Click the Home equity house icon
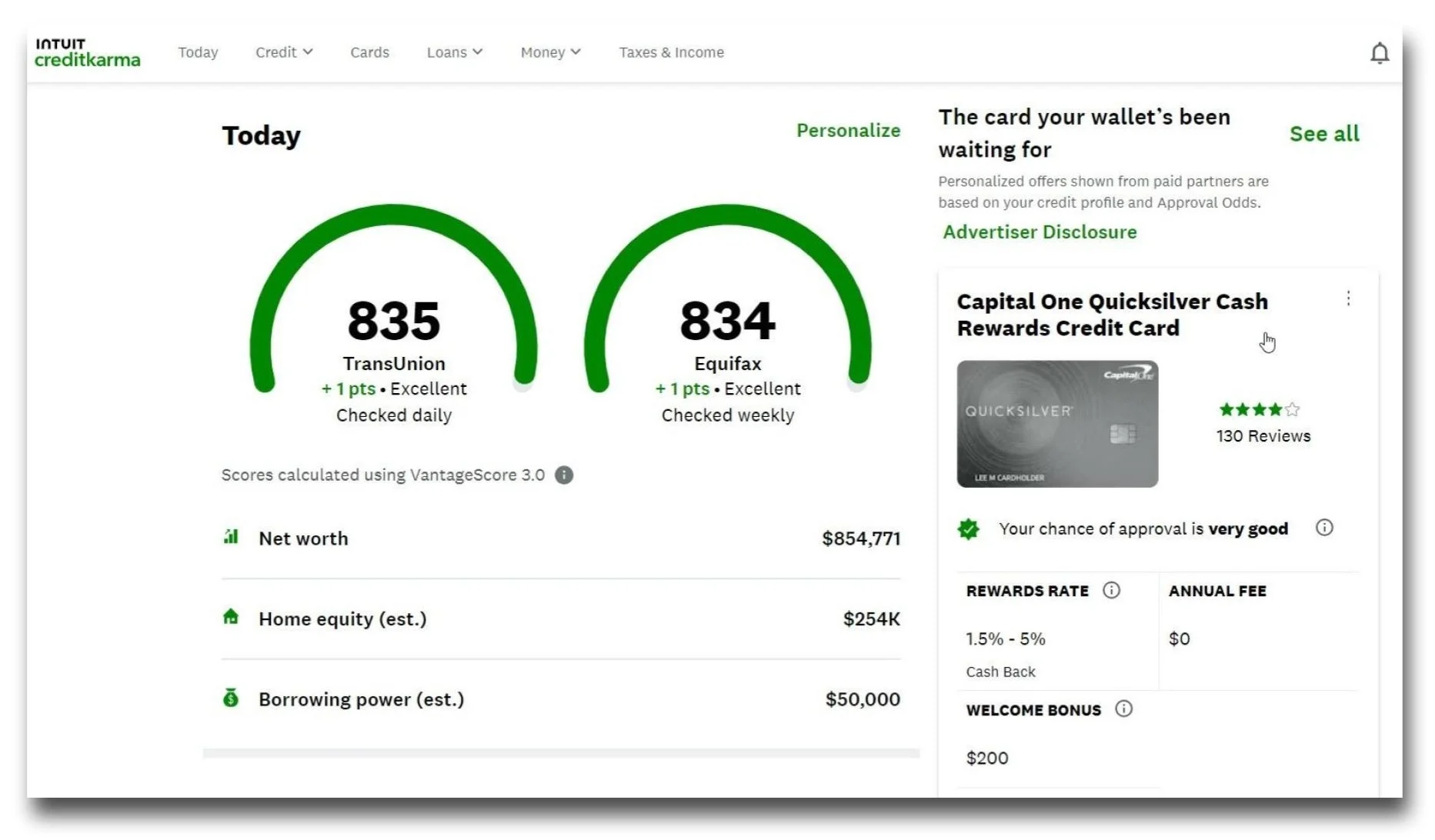 click(x=231, y=617)
